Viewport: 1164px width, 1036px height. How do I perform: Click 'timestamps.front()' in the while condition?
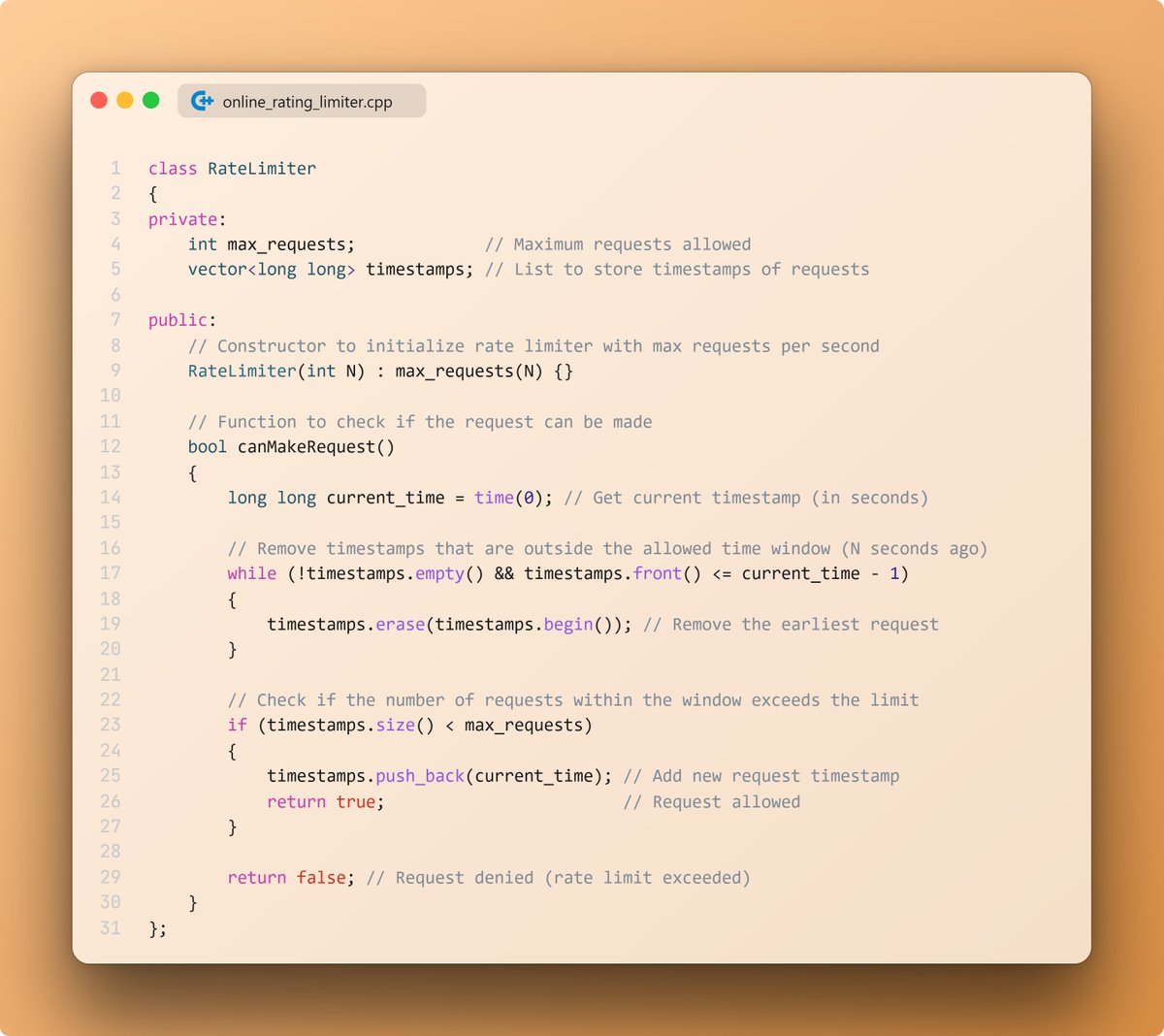pyautogui.click(x=612, y=573)
